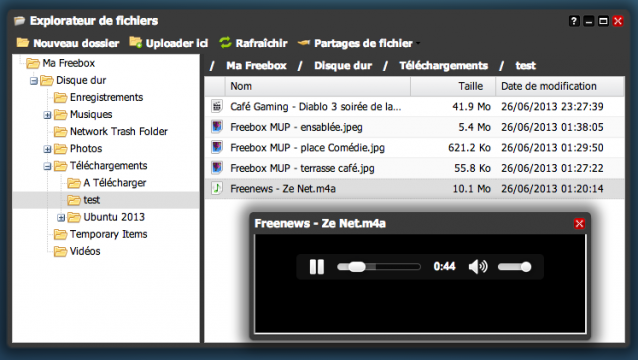Go to Téléchargements in breadcrumb path

443,65
